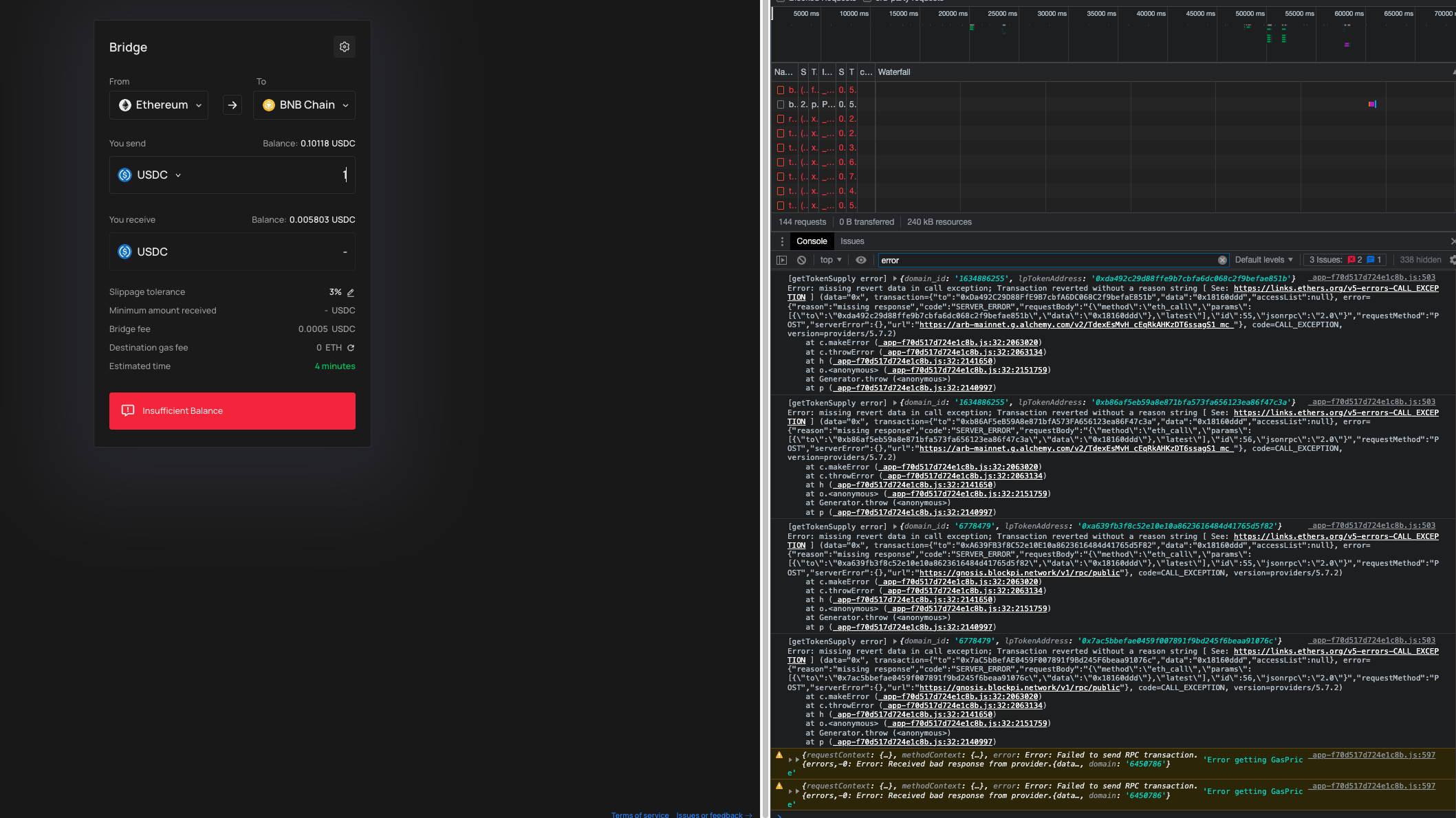Select the Console tab
The height and width of the screenshot is (818, 1456).
[x=812, y=241]
